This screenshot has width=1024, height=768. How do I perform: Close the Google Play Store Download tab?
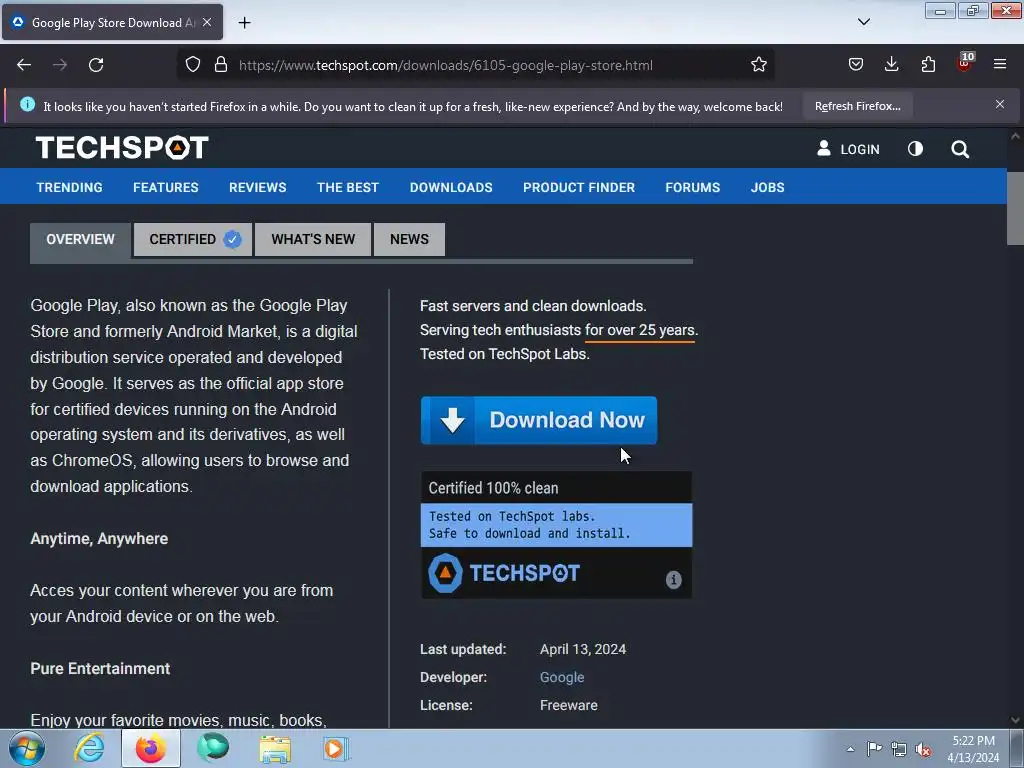[x=207, y=22]
